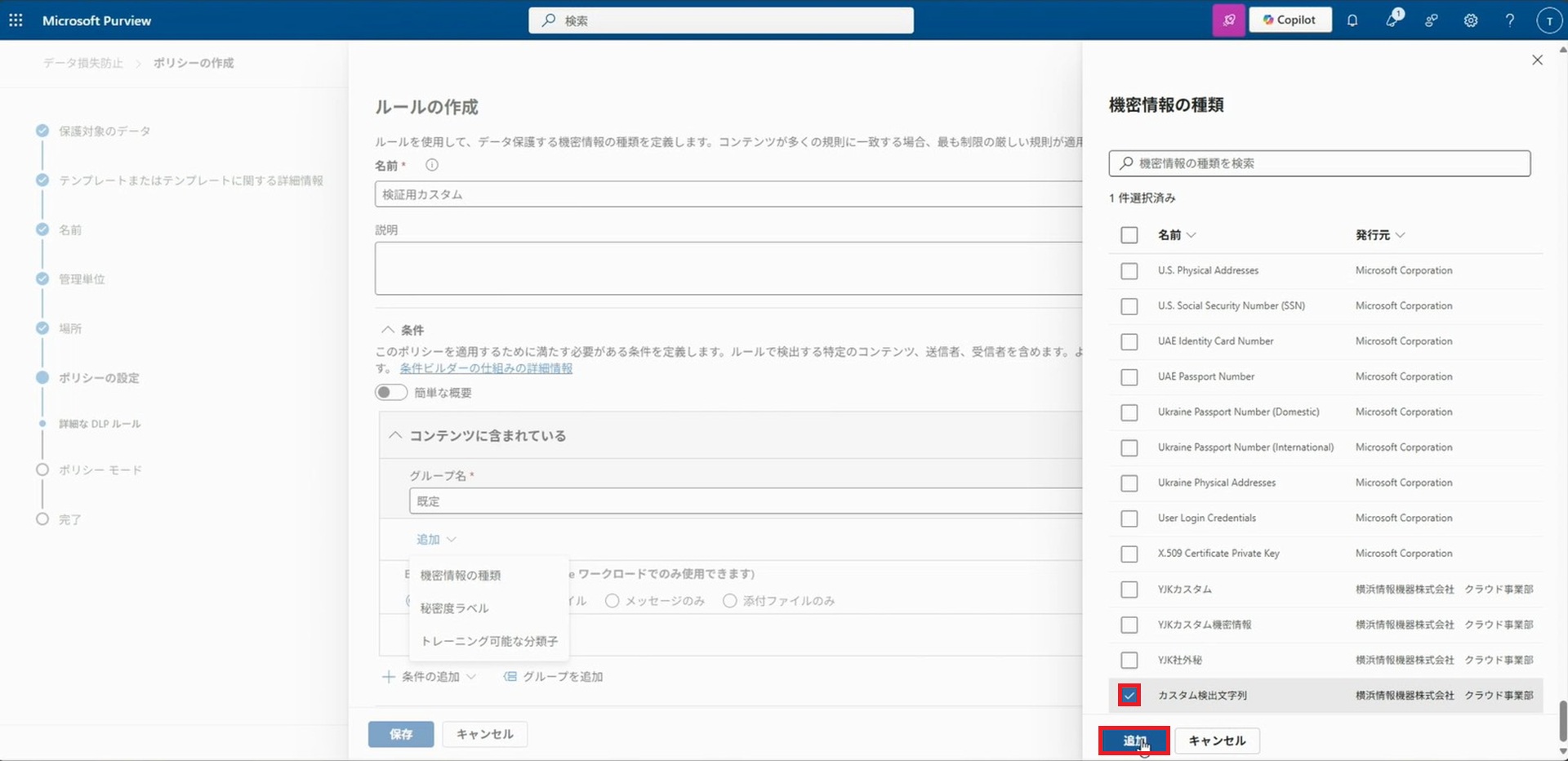Open the notifications bell icon
The image size is (1568, 761).
(1352, 20)
